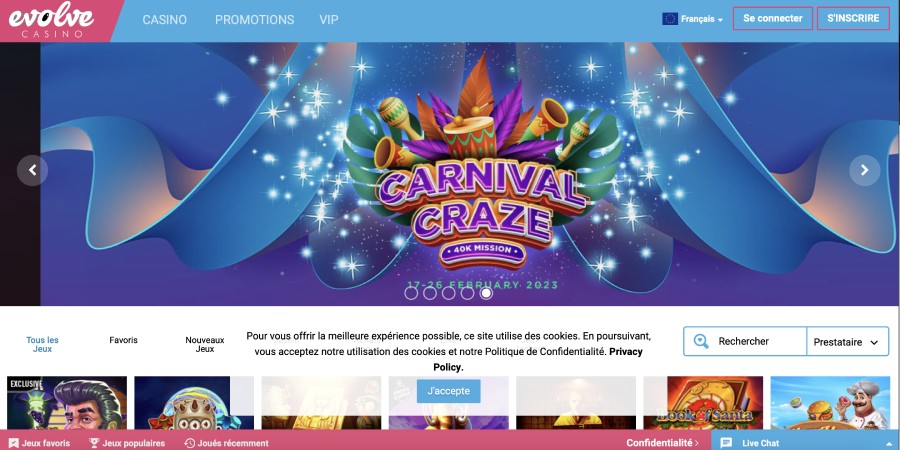Select the third carousel dot indicator
The height and width of the screenshot is (450, 900).
click(449, 293)
